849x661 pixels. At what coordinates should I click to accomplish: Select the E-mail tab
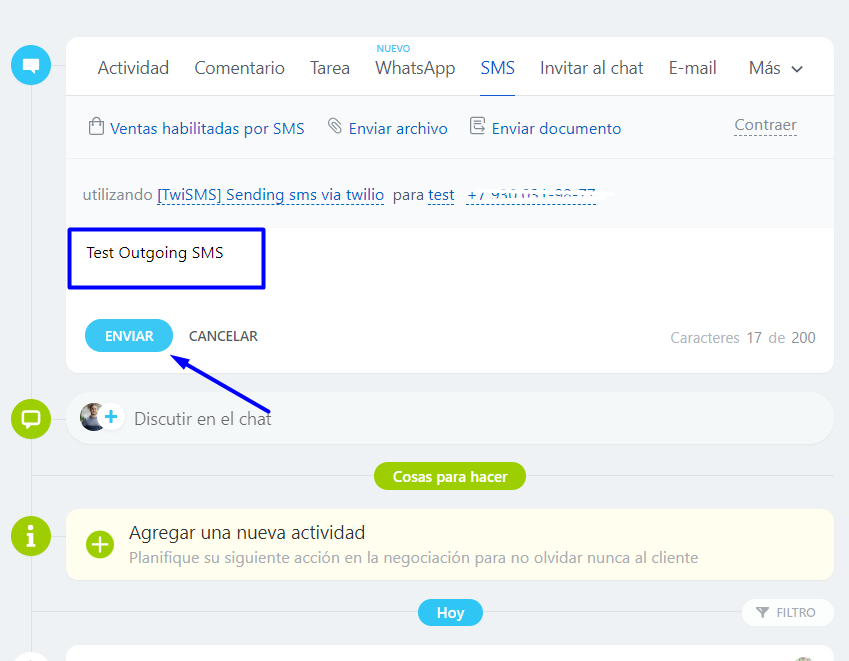pyautogui.click(x=692, y=68)
